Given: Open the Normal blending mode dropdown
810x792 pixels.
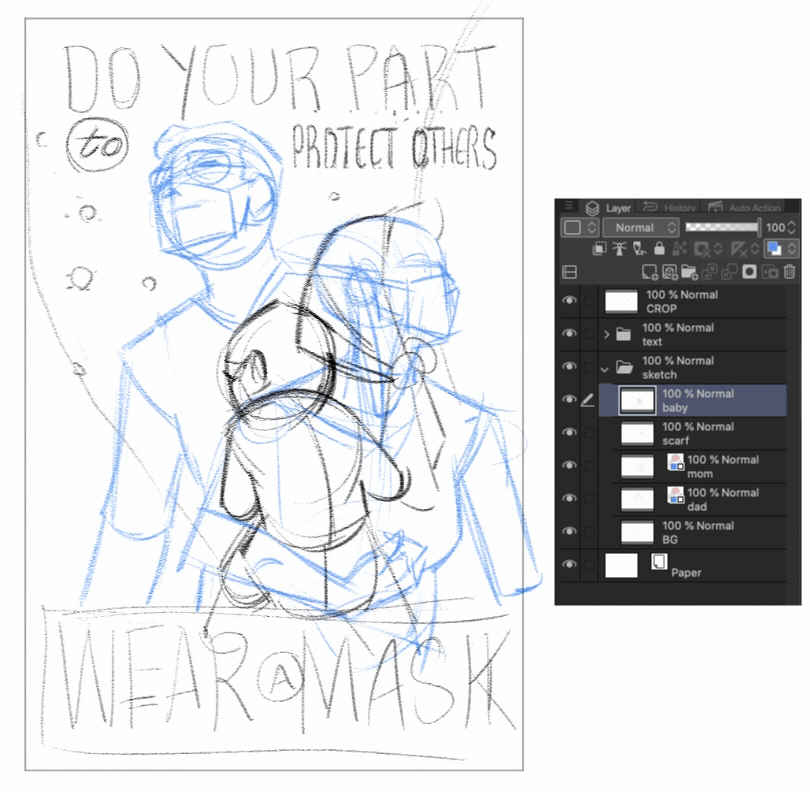Looking at the screenshot, I should click(x=641, y=228).
